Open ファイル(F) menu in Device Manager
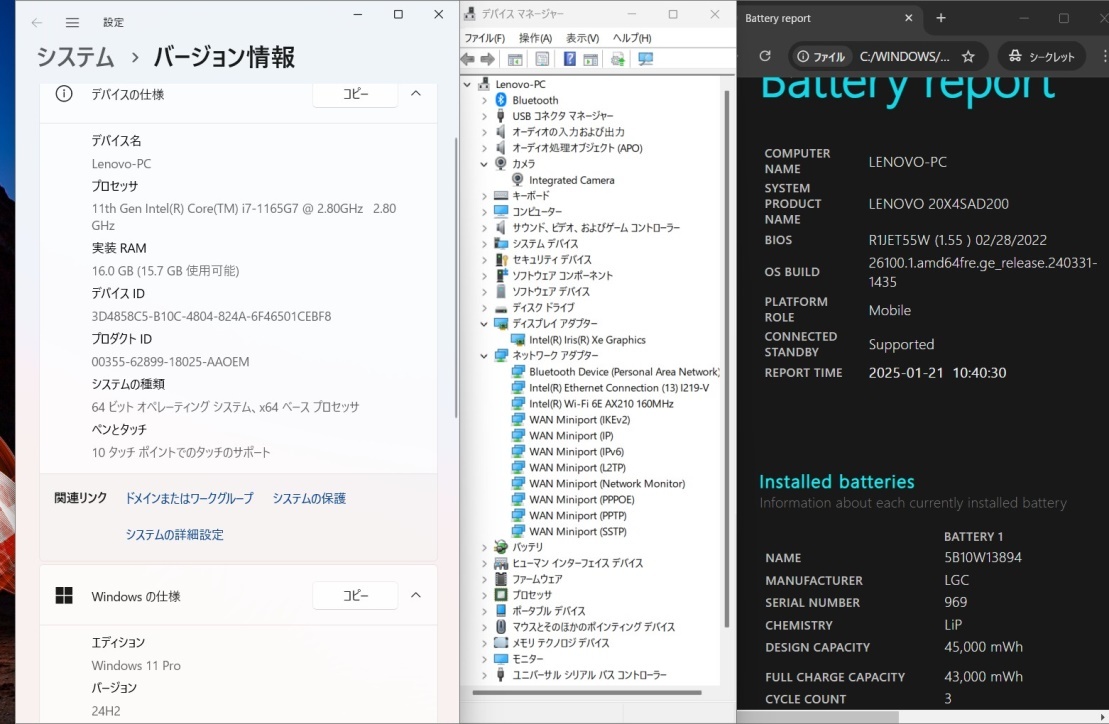1109x724 pixels. [484, 38]
